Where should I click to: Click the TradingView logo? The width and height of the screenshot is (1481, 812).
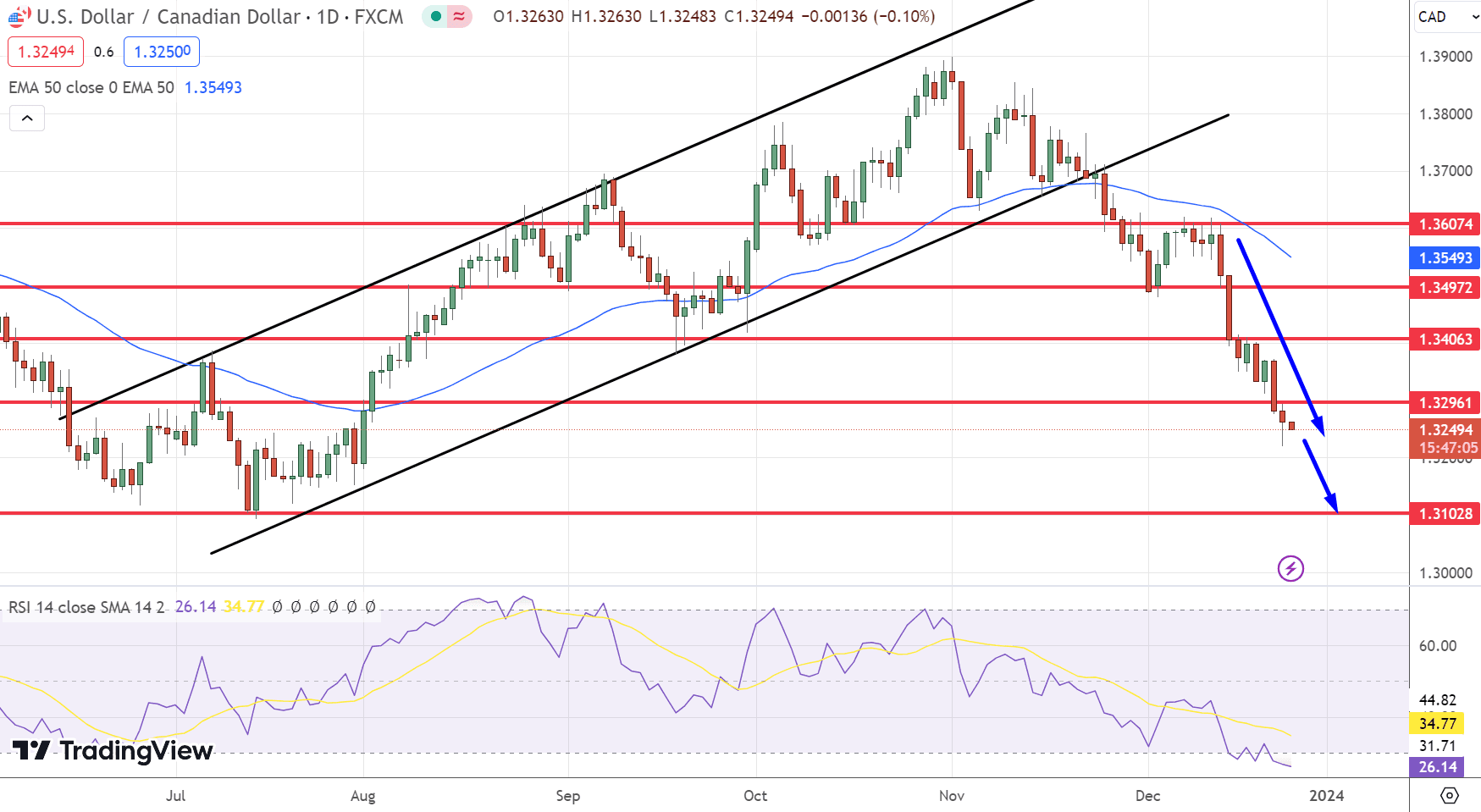[113, 750]
